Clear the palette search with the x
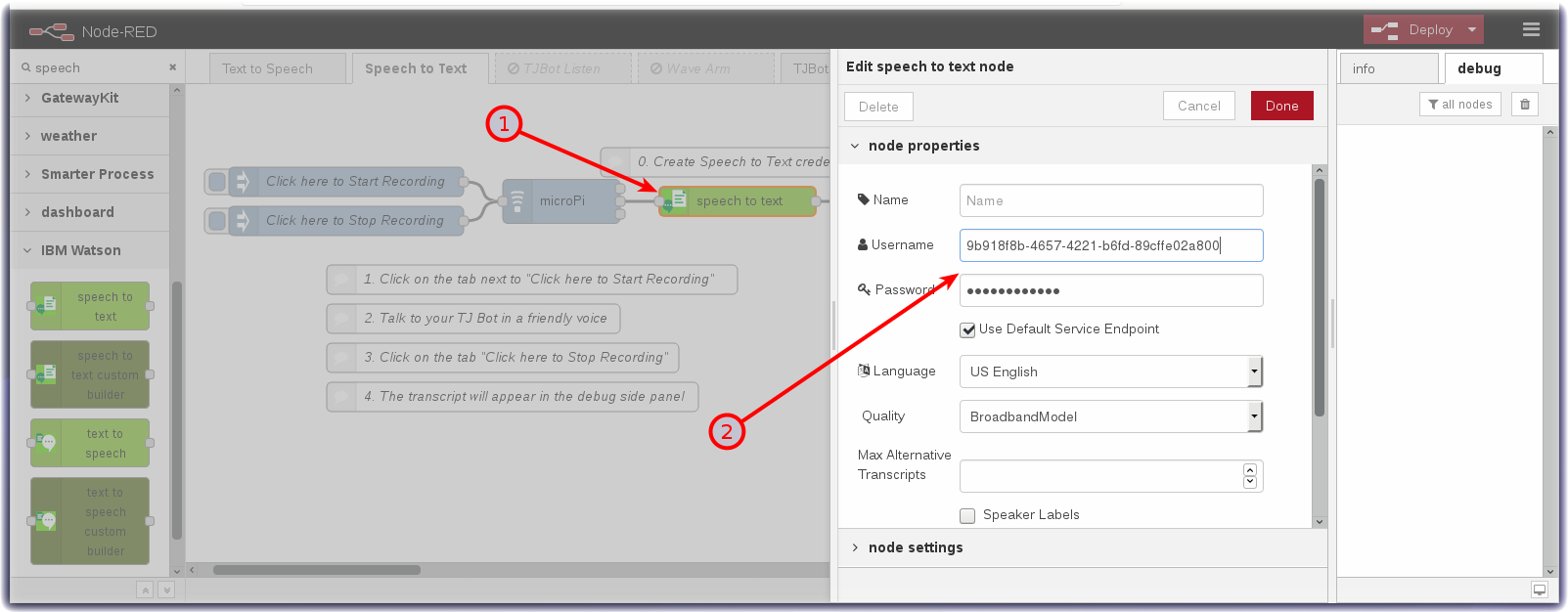 tap(172, 67)
